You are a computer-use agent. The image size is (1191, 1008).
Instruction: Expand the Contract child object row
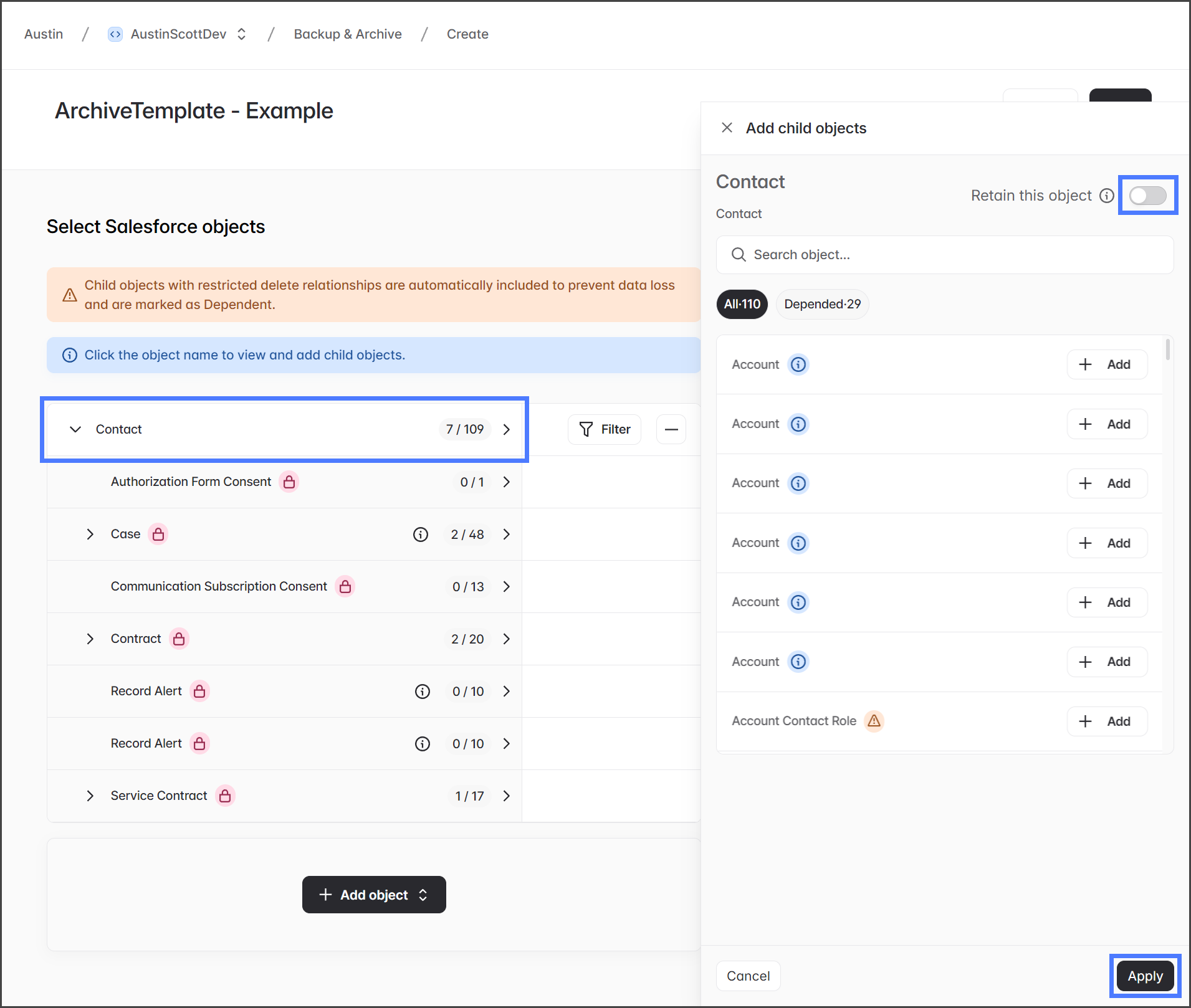tap(90, 639)
